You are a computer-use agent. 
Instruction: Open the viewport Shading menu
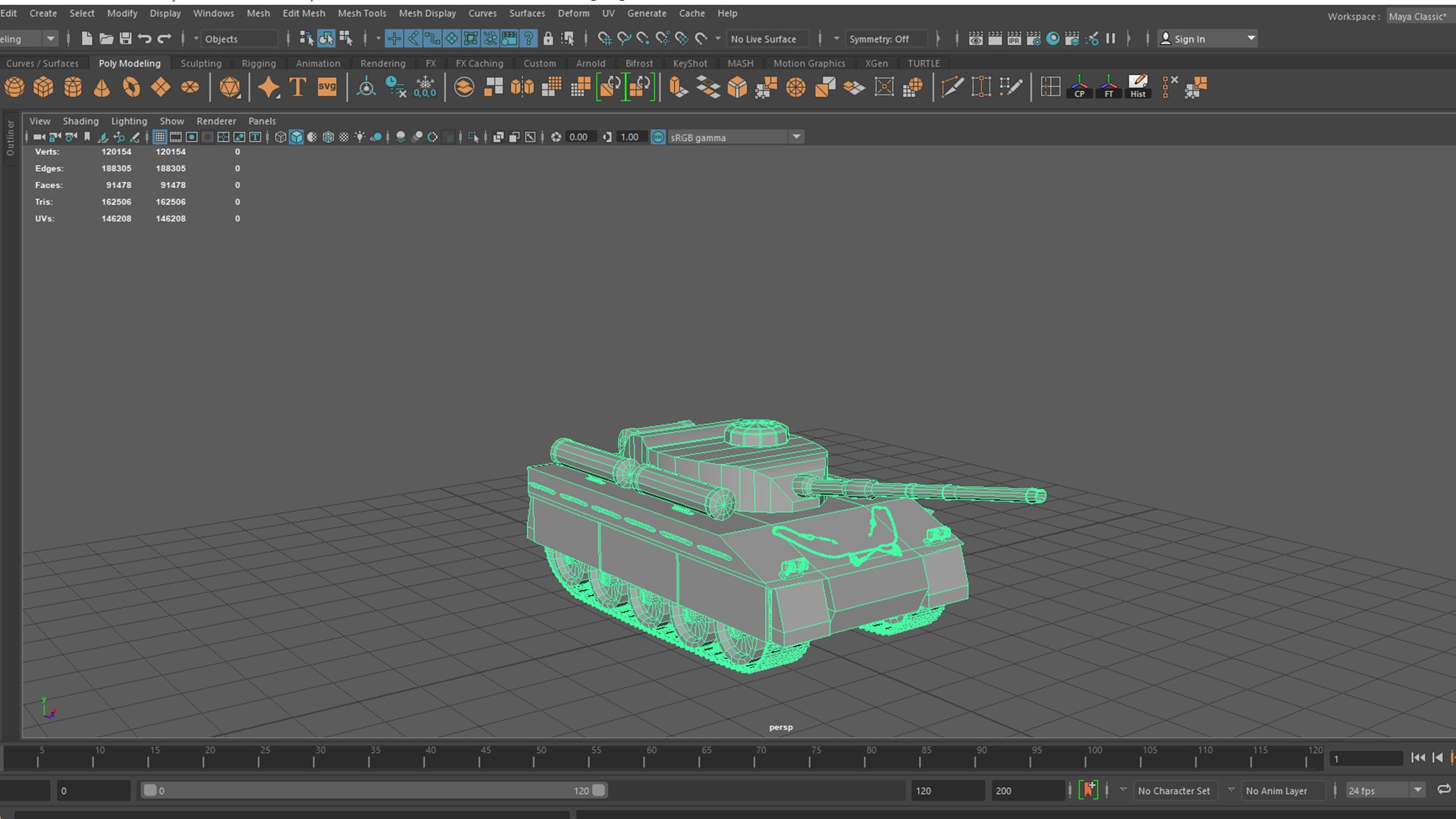tap(80, 121)
